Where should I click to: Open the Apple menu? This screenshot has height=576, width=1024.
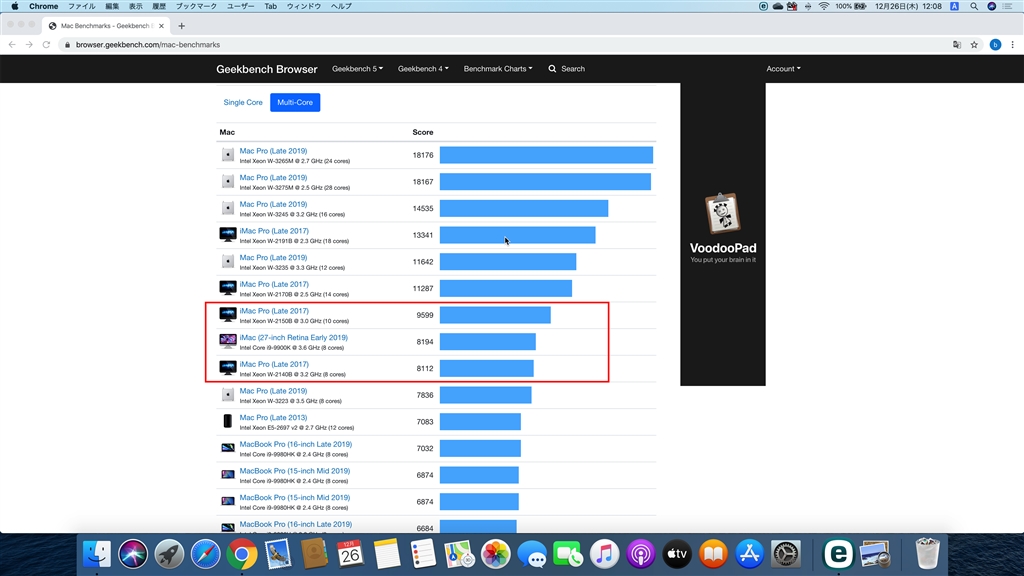[x=14, y=6]
